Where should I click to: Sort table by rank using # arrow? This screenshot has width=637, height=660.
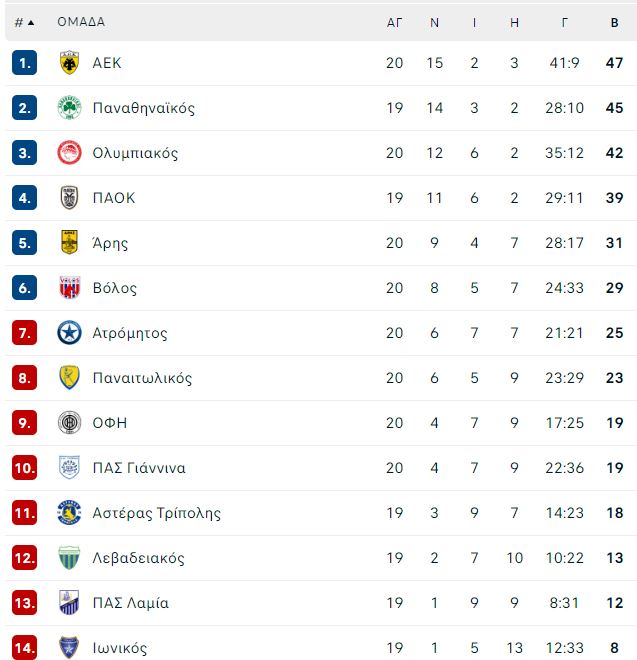[24, 22]
